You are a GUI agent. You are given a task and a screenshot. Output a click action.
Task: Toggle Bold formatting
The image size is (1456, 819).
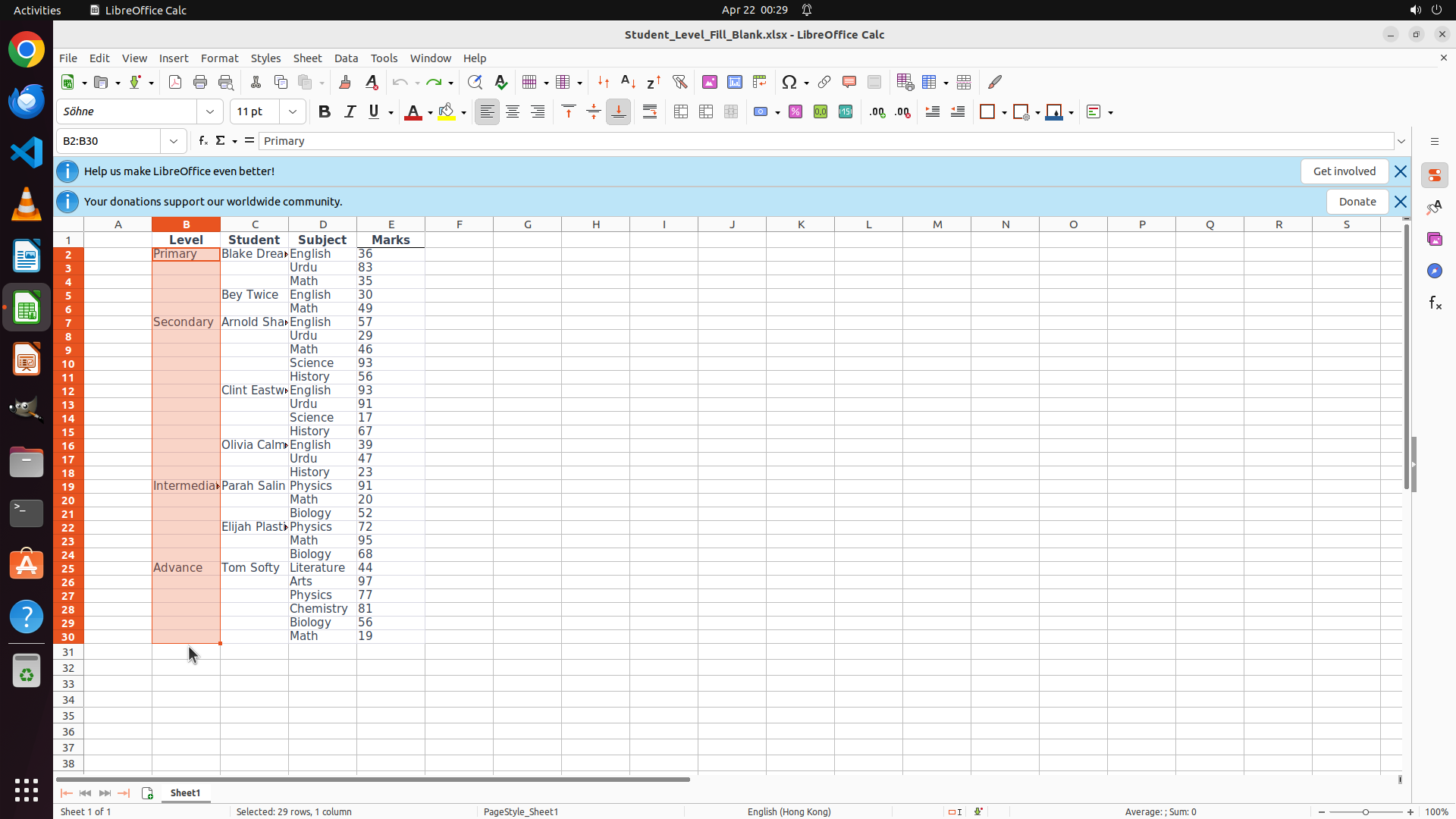pos(325,112)
